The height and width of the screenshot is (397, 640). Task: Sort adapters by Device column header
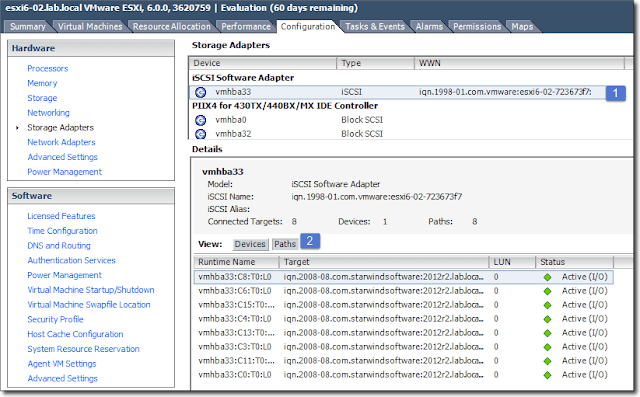click(262, 63)
